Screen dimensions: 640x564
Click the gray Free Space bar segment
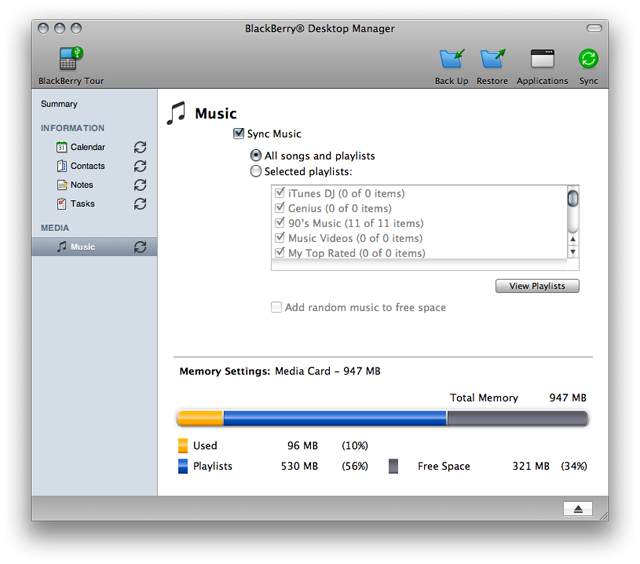[x=518, y=418]
